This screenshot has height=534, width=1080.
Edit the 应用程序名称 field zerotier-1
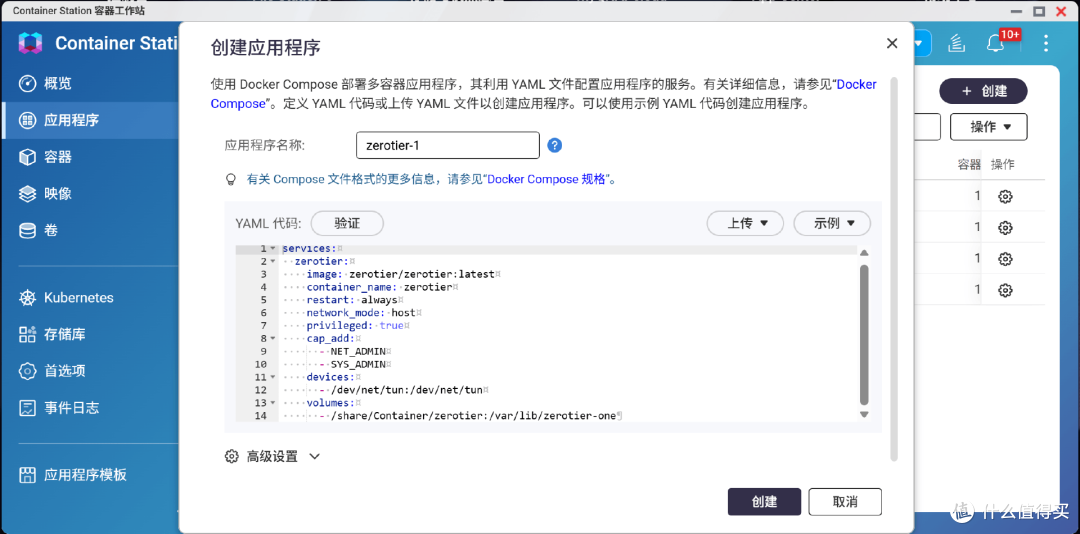pyautogui.click(x=448, y=145)
